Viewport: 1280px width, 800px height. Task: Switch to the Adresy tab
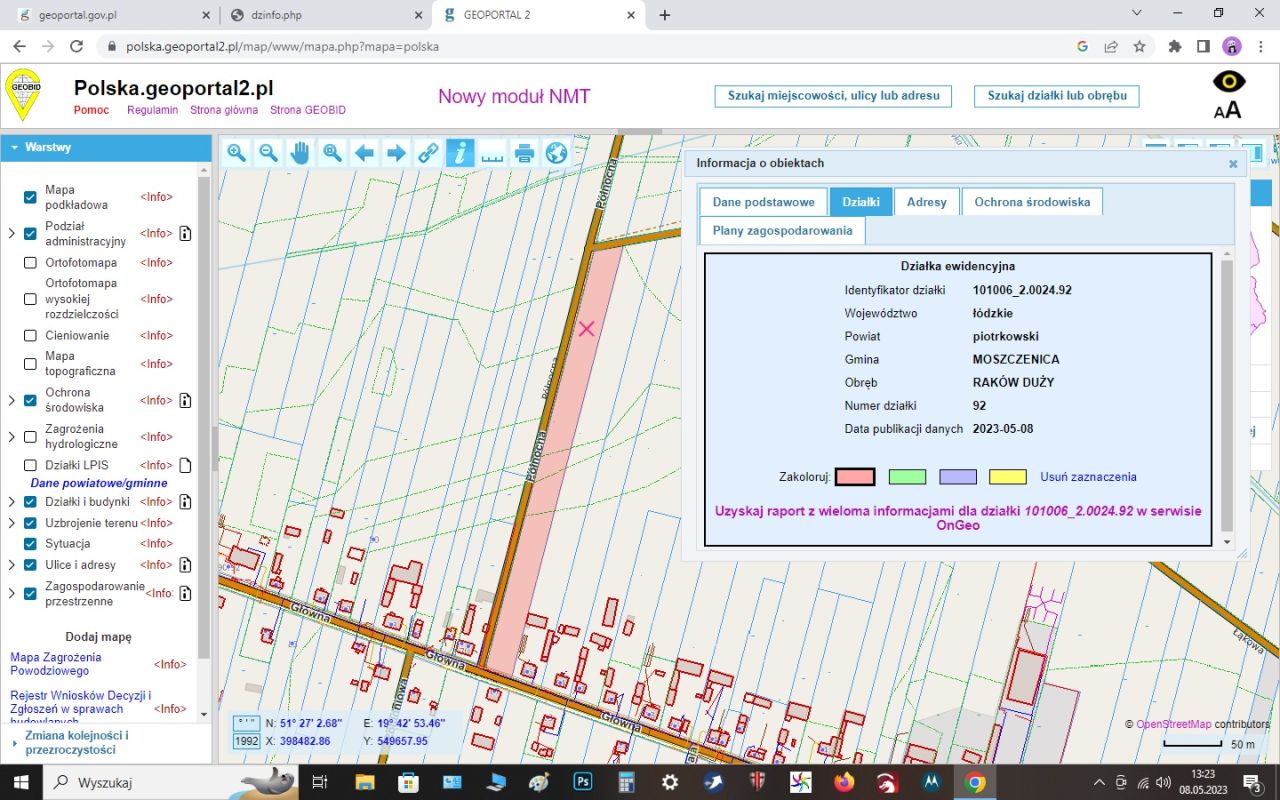tap(926, 202)
